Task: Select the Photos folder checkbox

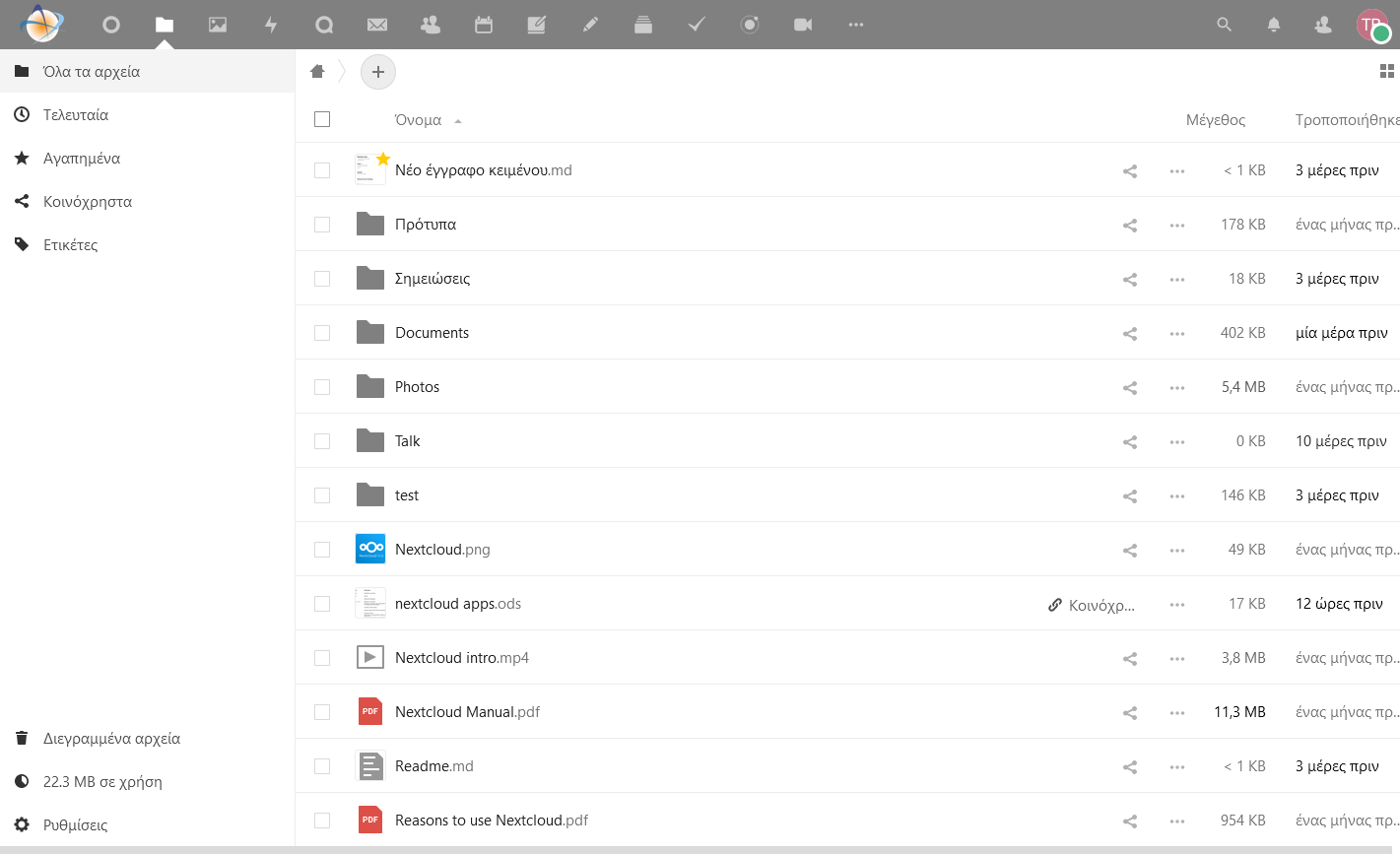Action: pos(322,387)
